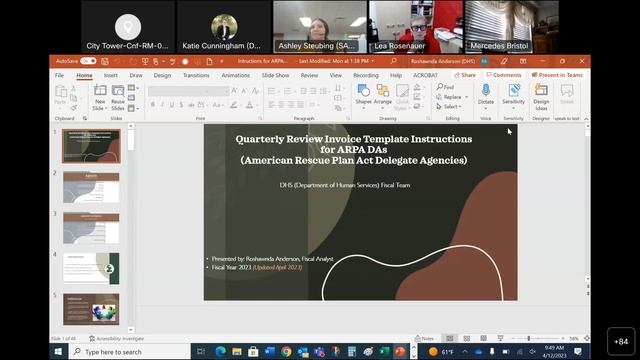The height and width of the screenshot is (360, 640).
Task: Open Reuse Slides pane
Action: point(118,98)
